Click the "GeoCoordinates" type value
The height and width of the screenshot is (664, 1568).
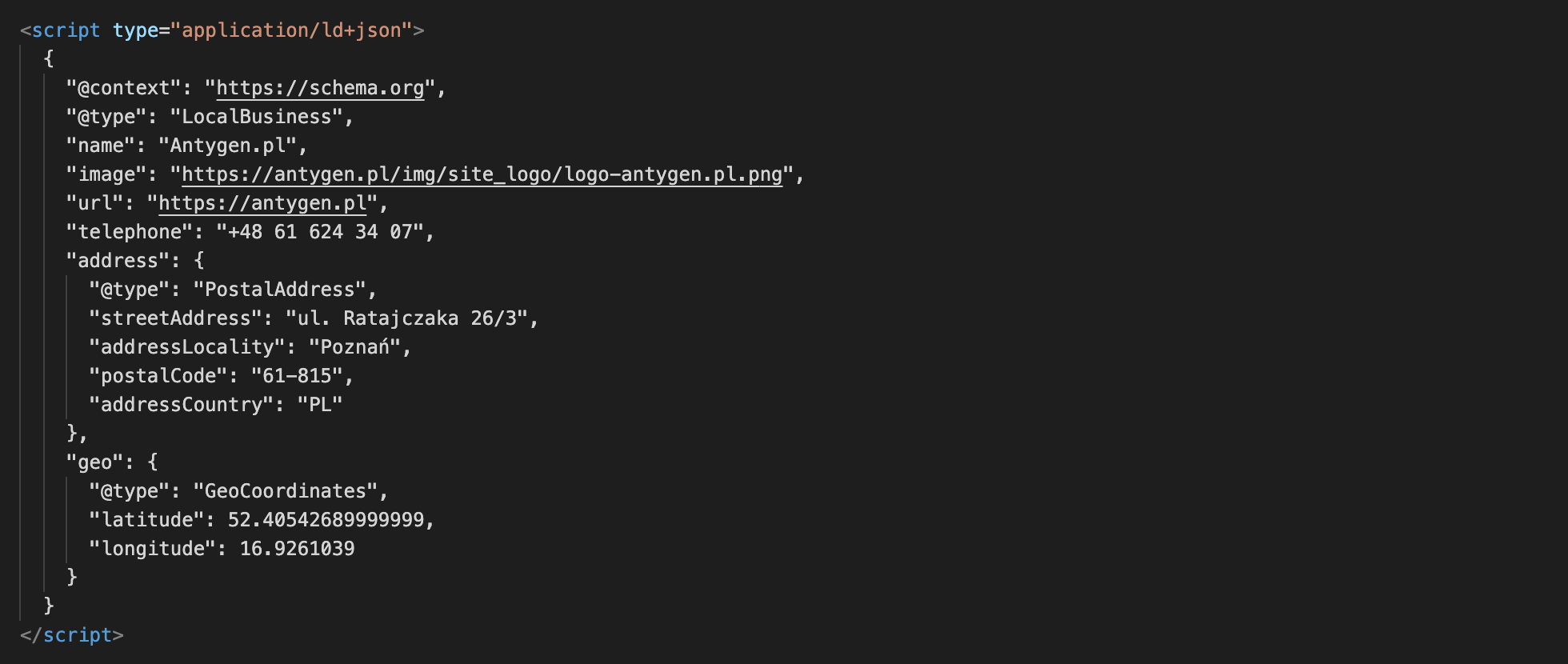point(285,491)
